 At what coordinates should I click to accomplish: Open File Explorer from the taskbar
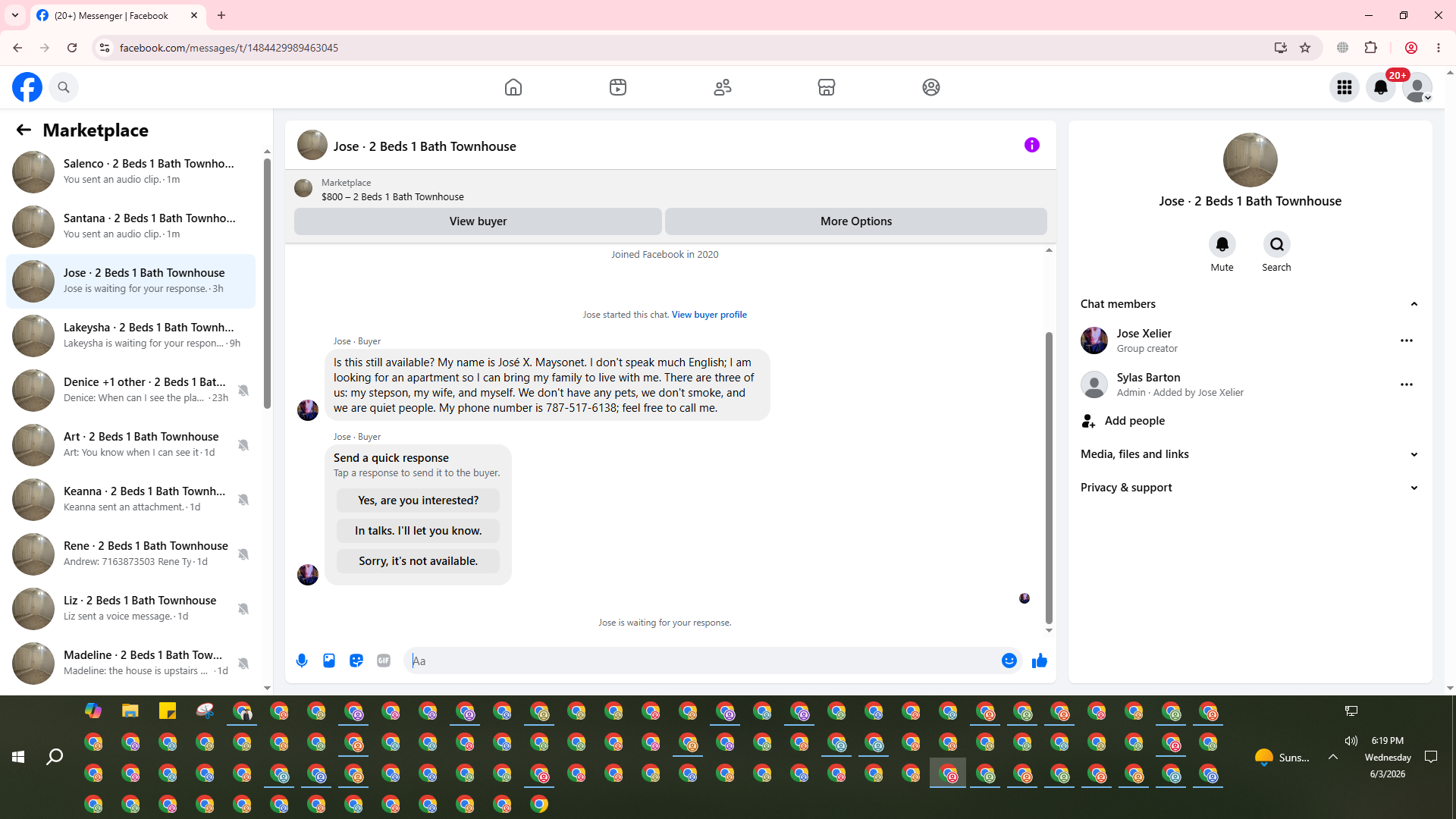(130, 711)
